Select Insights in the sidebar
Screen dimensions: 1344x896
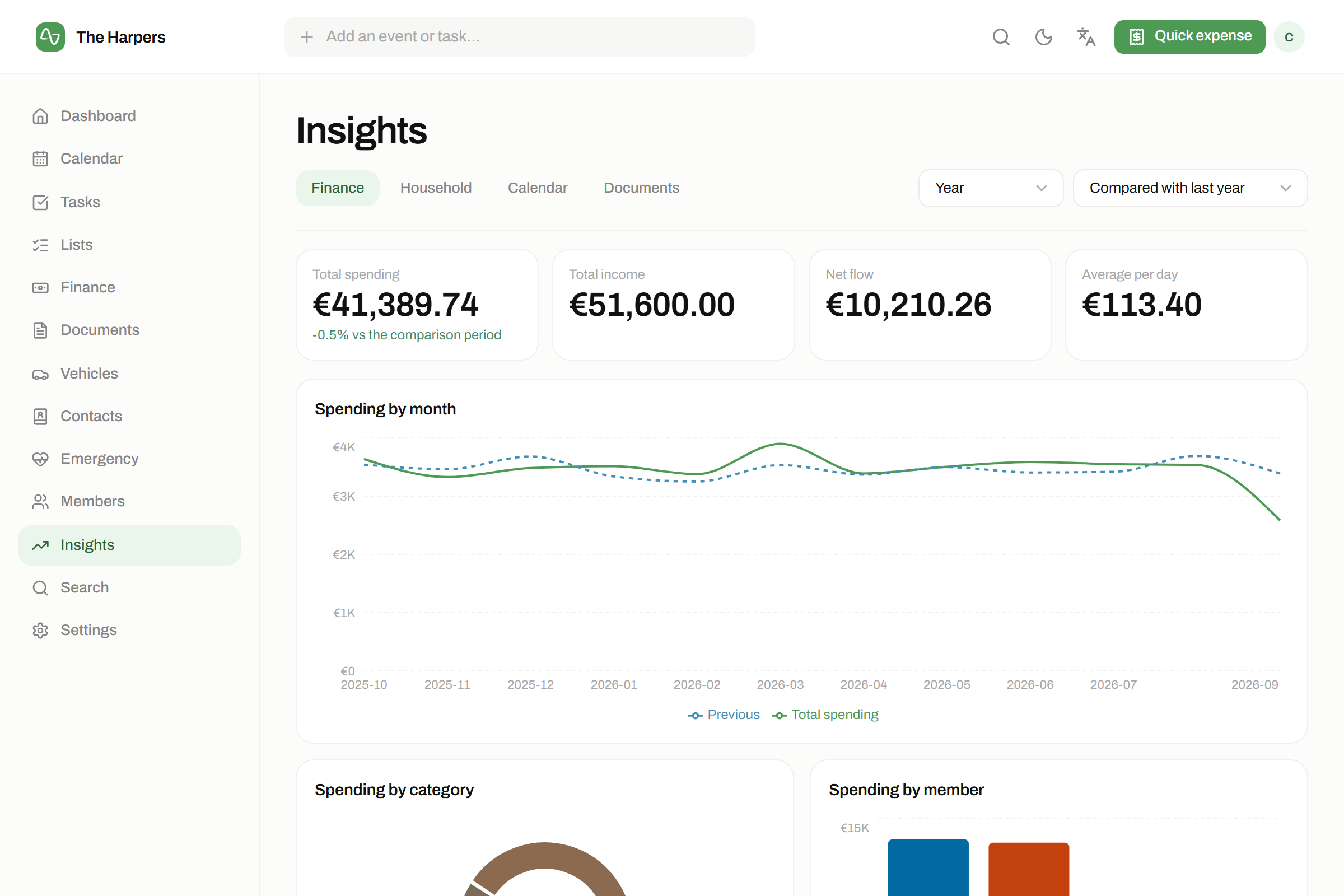(x=129, y=545)
